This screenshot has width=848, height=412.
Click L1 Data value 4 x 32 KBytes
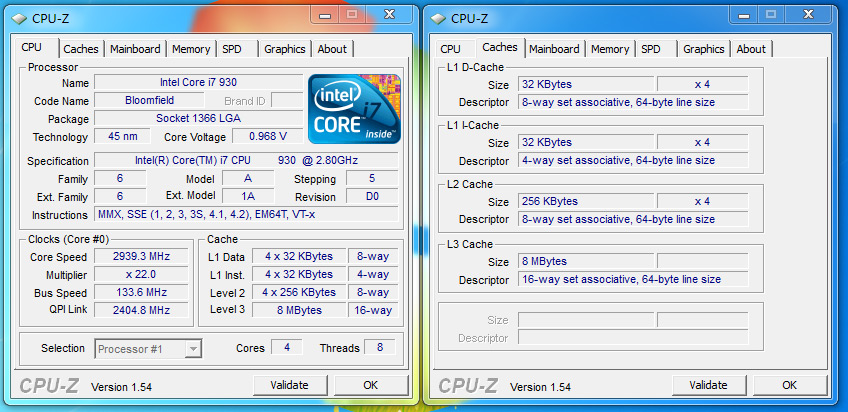pyautogui.click(x=299, y=256)
